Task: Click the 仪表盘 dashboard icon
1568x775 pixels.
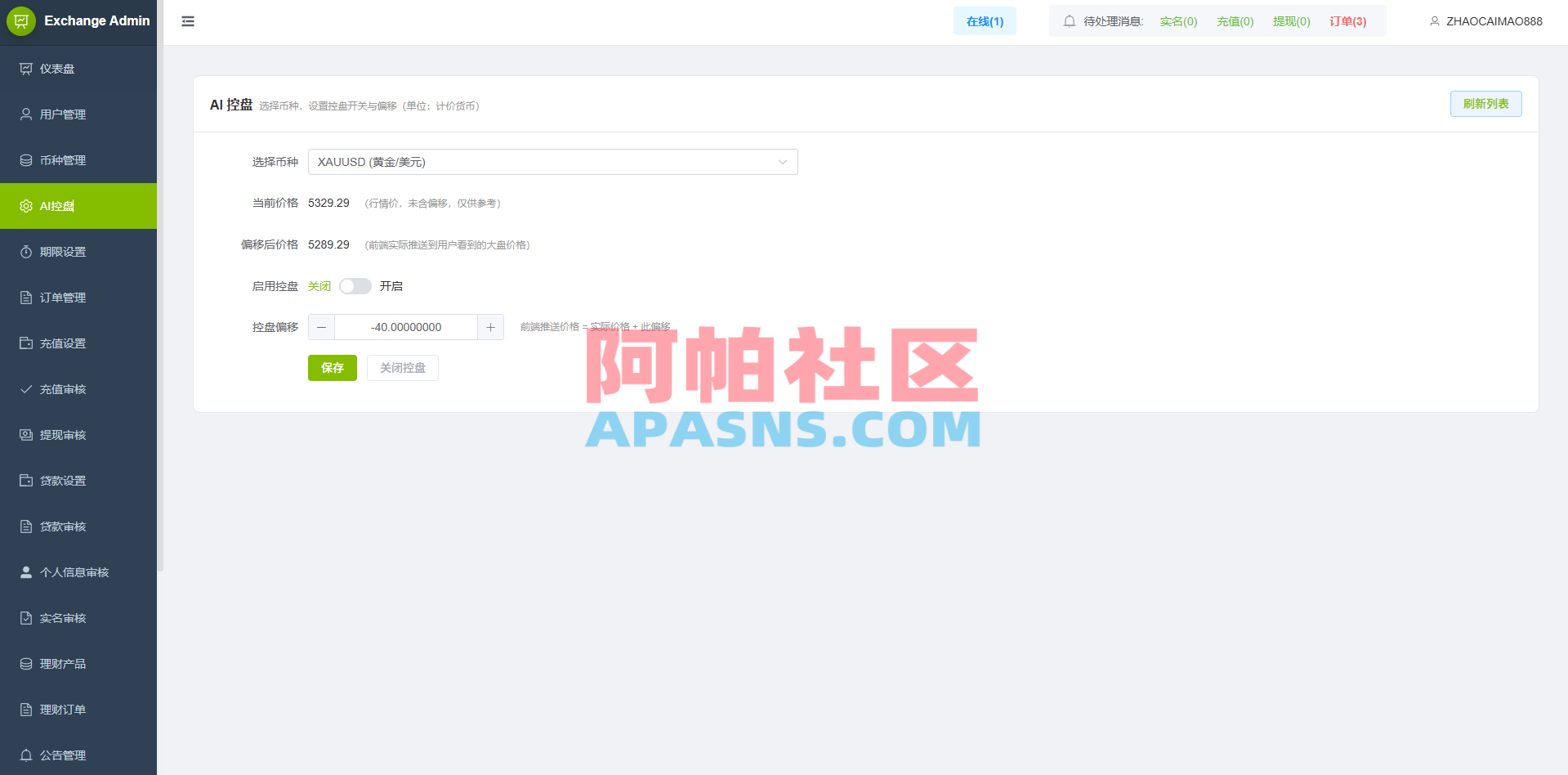Action: (26, 69)
